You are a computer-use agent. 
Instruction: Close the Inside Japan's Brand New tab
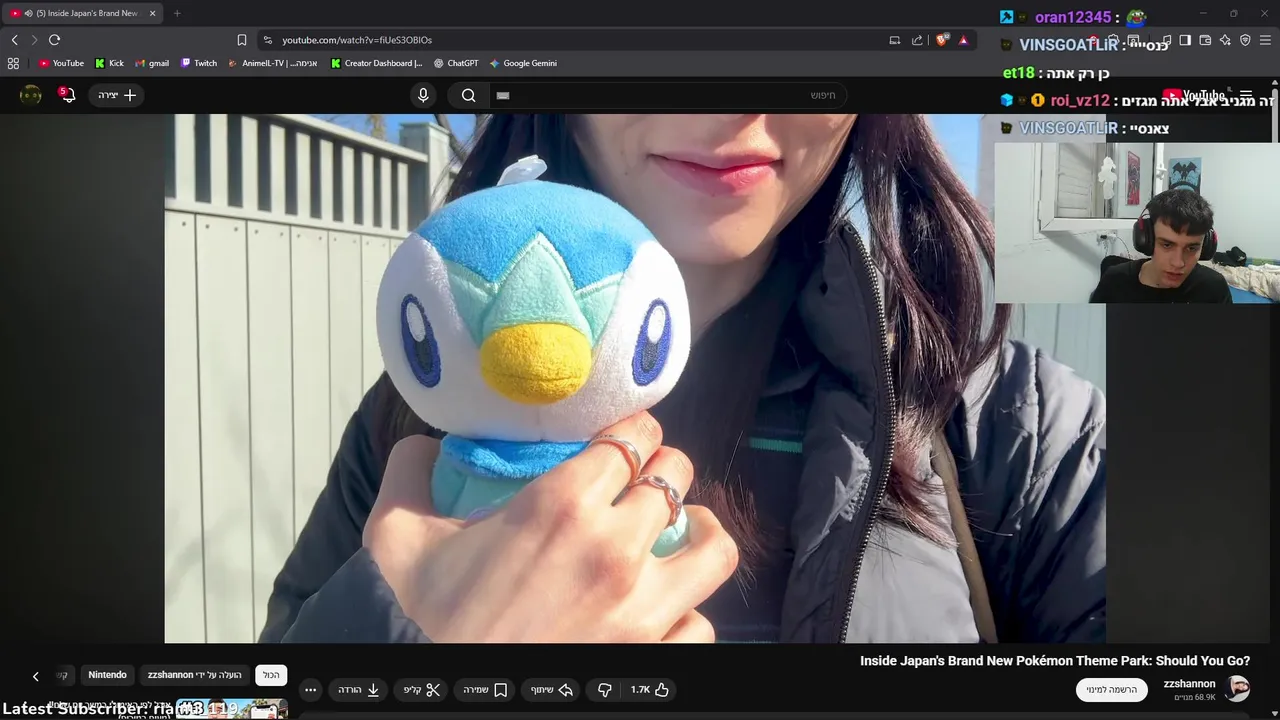tap(153, 13)
